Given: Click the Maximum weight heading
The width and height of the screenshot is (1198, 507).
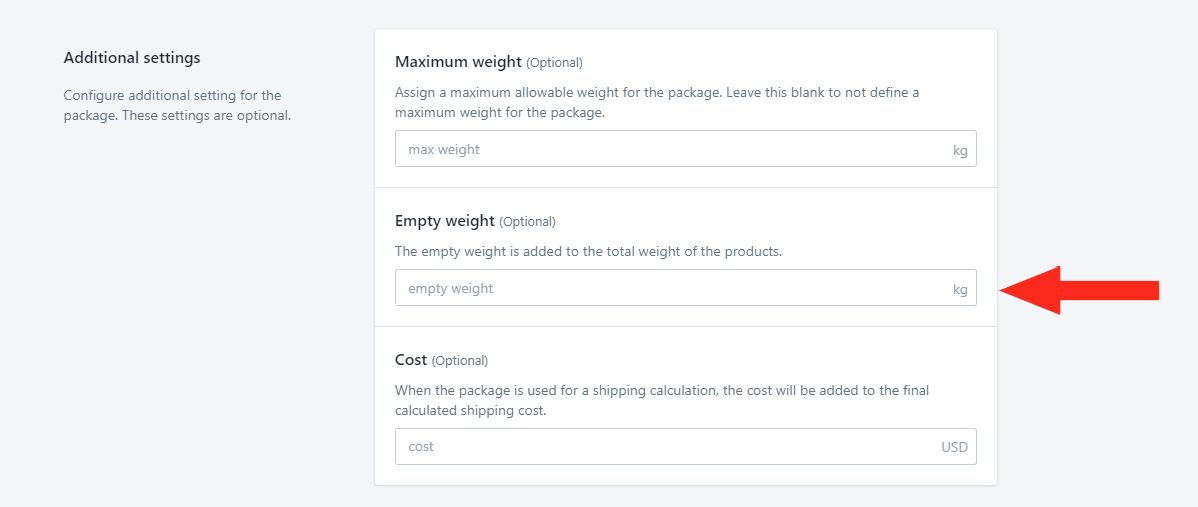Looking at the screenshot, I should tap(458, 62).
